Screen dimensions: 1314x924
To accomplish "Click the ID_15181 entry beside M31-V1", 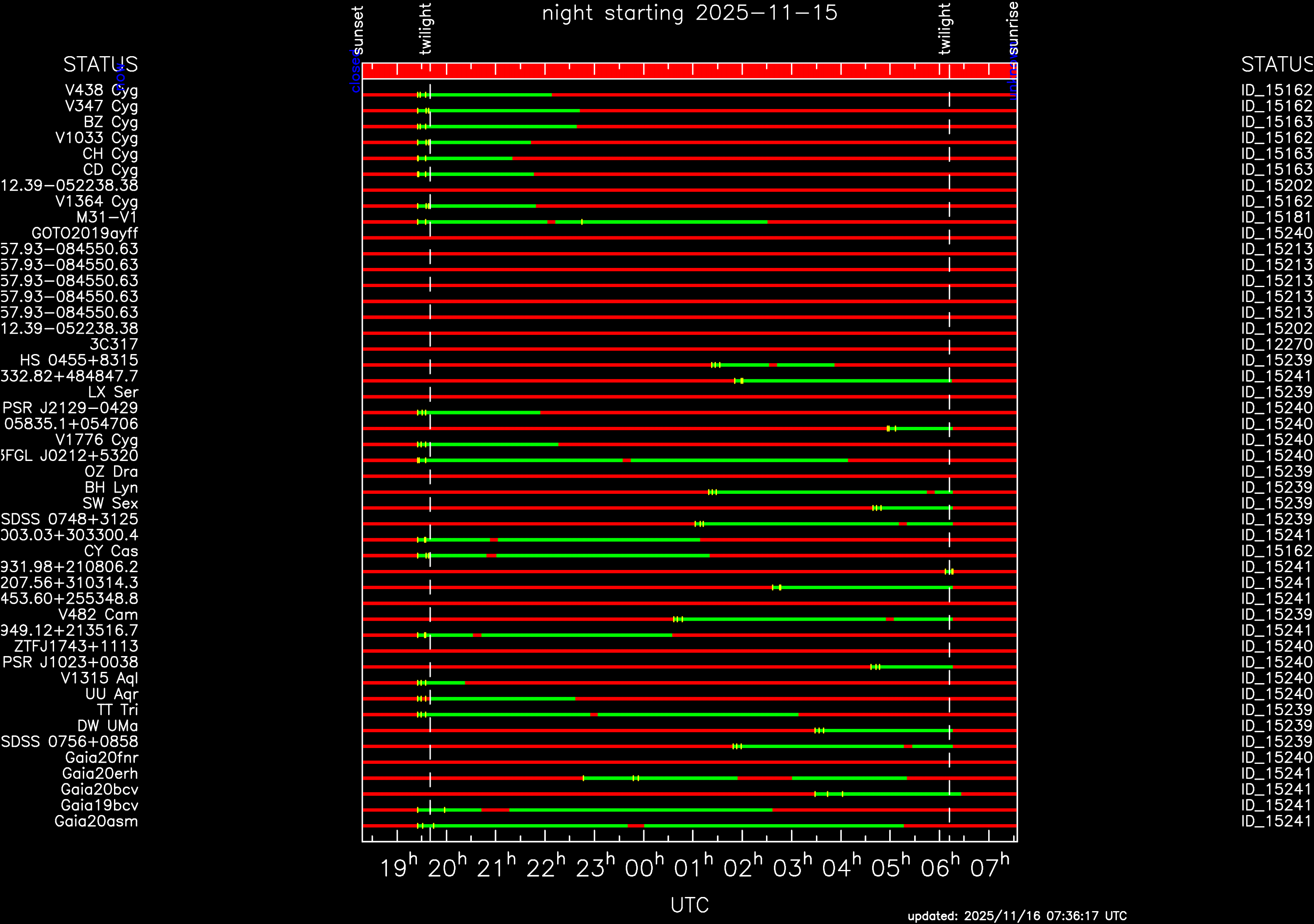I will coord(1276,218).
